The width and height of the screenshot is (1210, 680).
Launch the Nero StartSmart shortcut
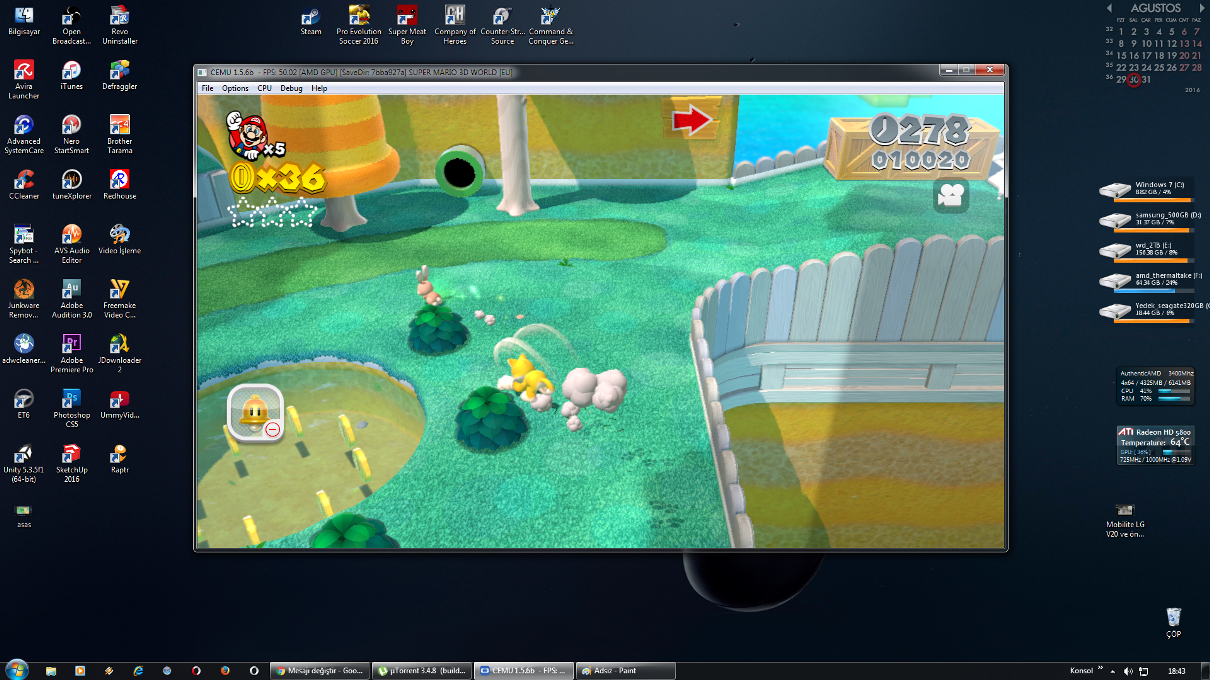72,135
